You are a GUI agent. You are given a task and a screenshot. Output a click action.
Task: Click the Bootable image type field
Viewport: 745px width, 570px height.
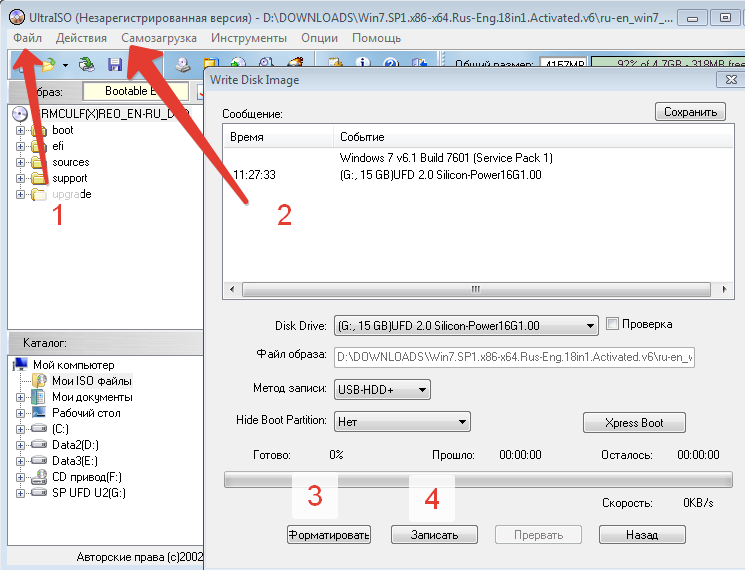tap(135, 91)
